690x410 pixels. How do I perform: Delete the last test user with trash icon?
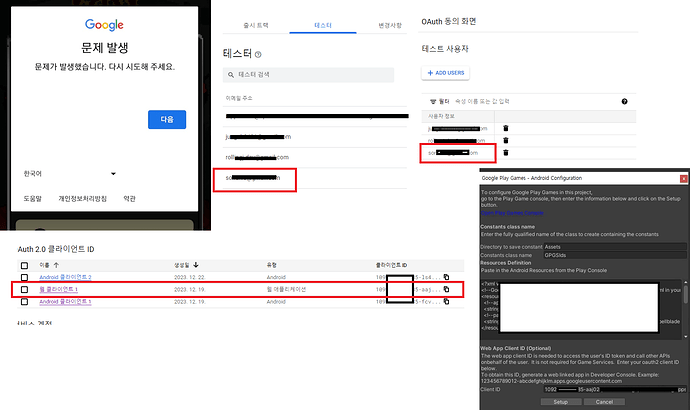tap(506, 153)
